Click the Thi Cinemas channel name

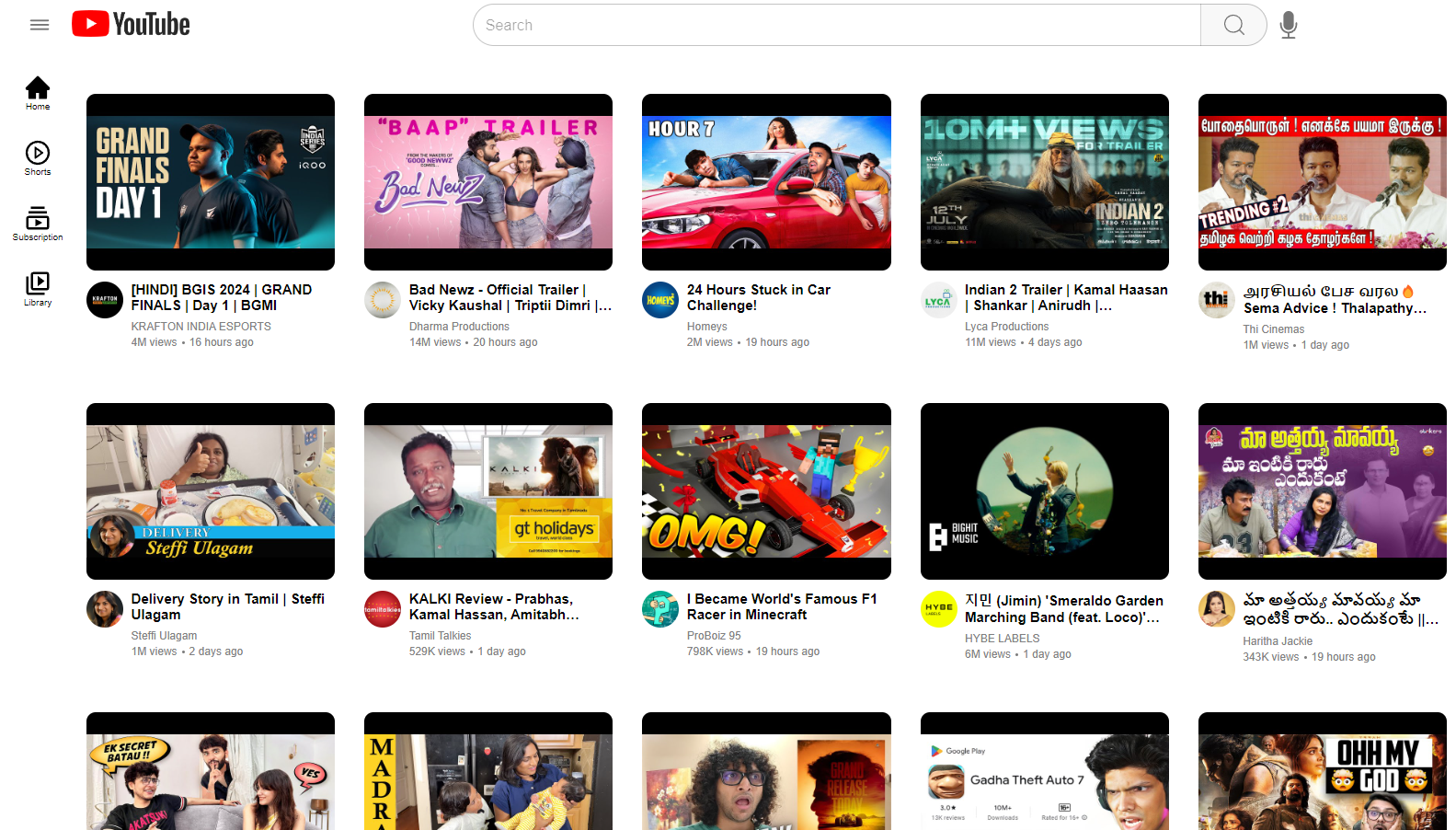[1273, 329]
